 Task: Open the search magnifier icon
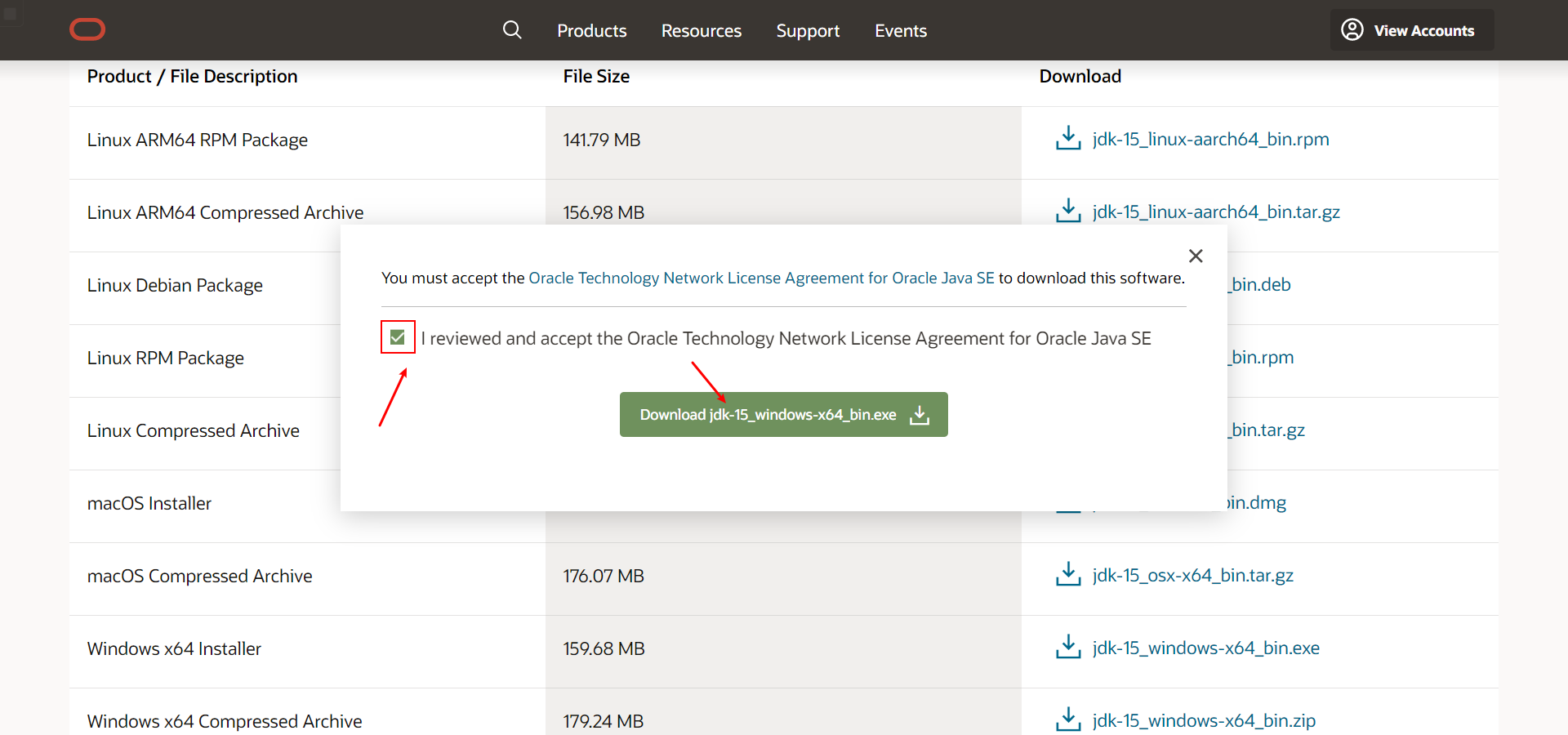click(512, 30)
